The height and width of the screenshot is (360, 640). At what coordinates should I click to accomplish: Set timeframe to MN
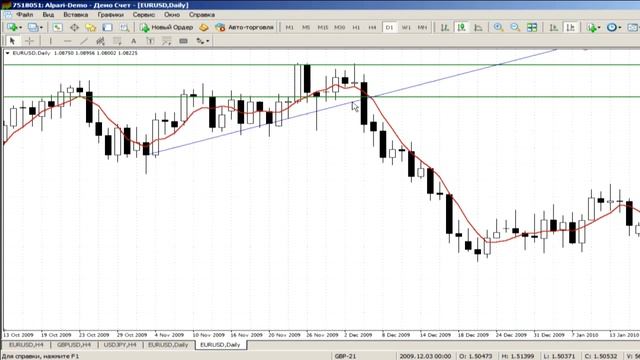[422, 27]
